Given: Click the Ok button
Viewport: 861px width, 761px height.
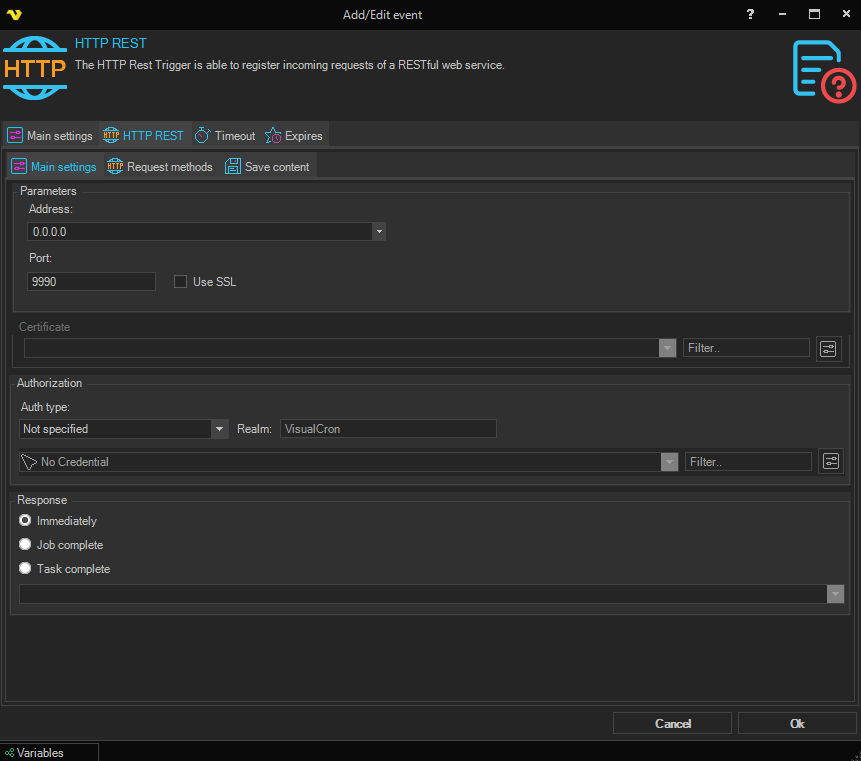Looking at the screenshot, I should pyautogui.click(x=797, y=723).
